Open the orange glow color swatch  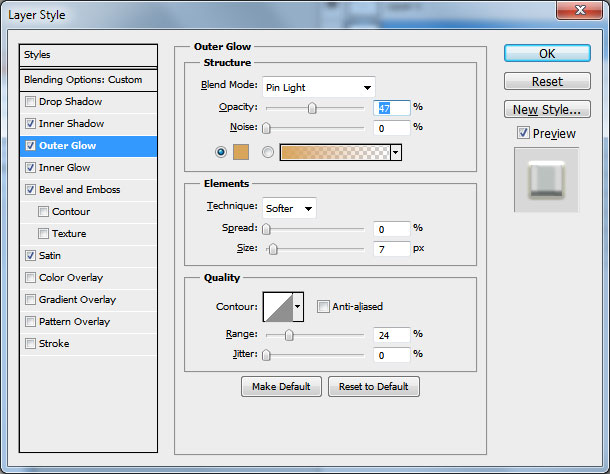[x=241, y=152]
